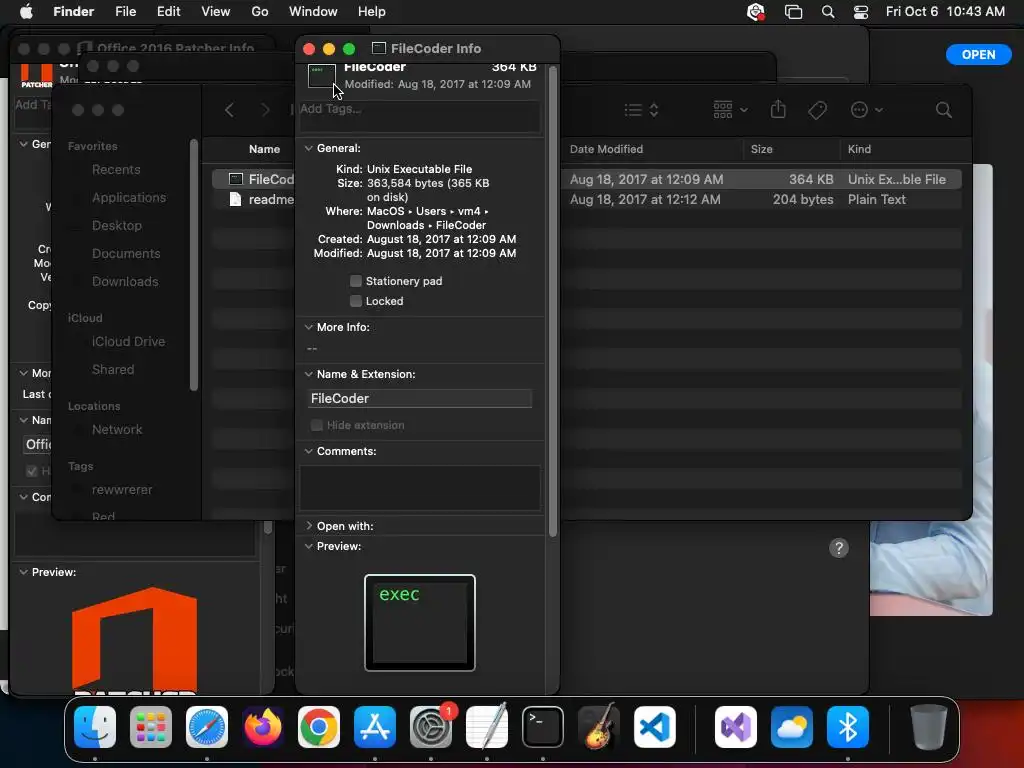This screenshot has width=1024, height=768.
Task: Open Bluetooth app from the Dock
Action: tap(848, 727)
